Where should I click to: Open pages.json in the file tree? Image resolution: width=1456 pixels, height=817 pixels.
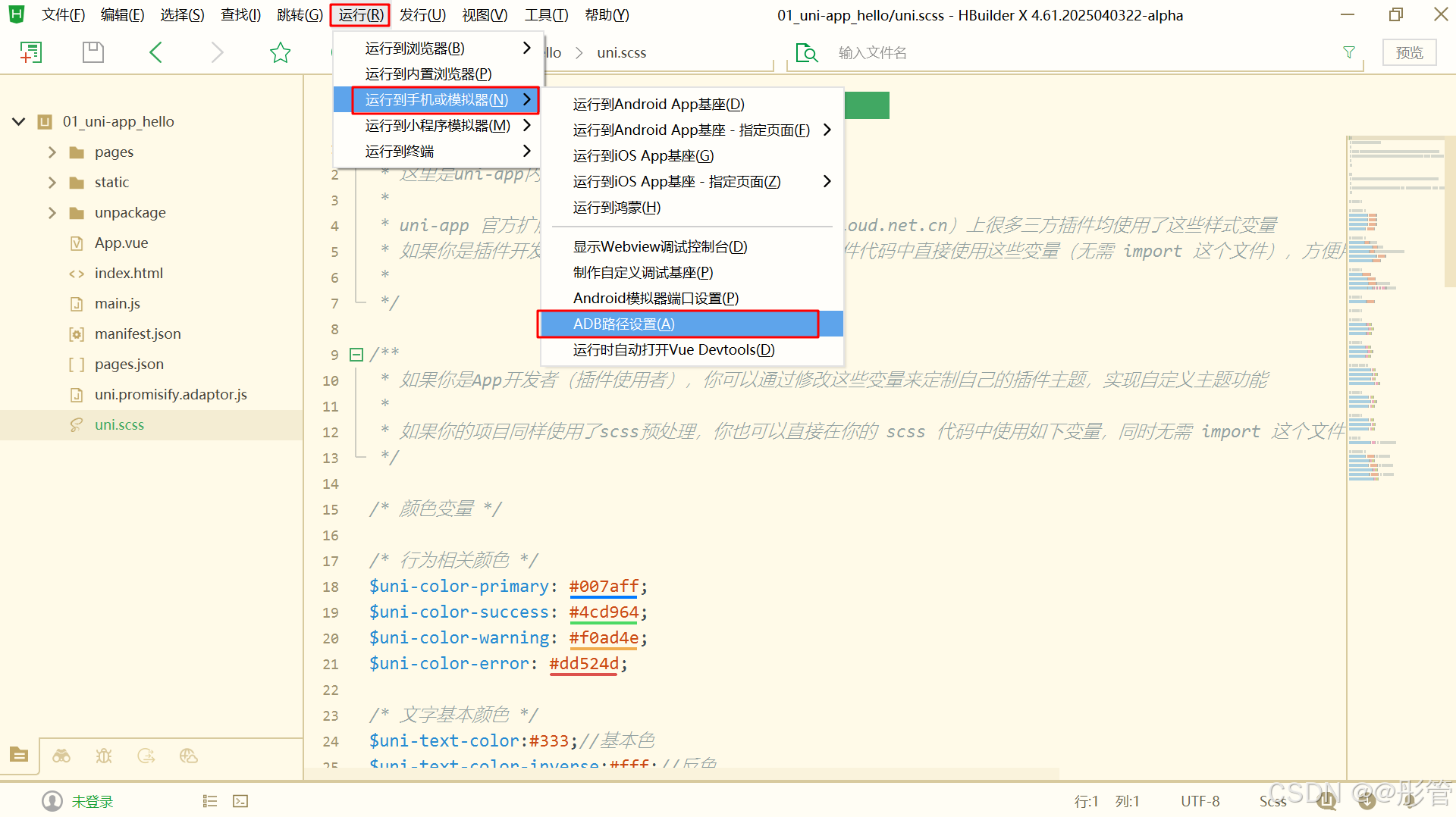click(129, 365)
